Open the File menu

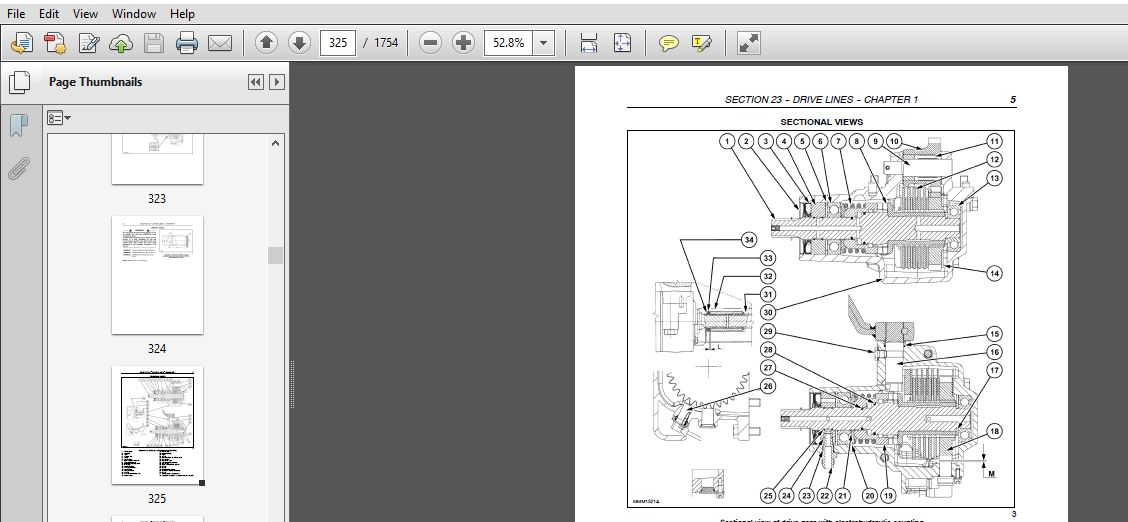pyautogui.click(x=16, y=14)
